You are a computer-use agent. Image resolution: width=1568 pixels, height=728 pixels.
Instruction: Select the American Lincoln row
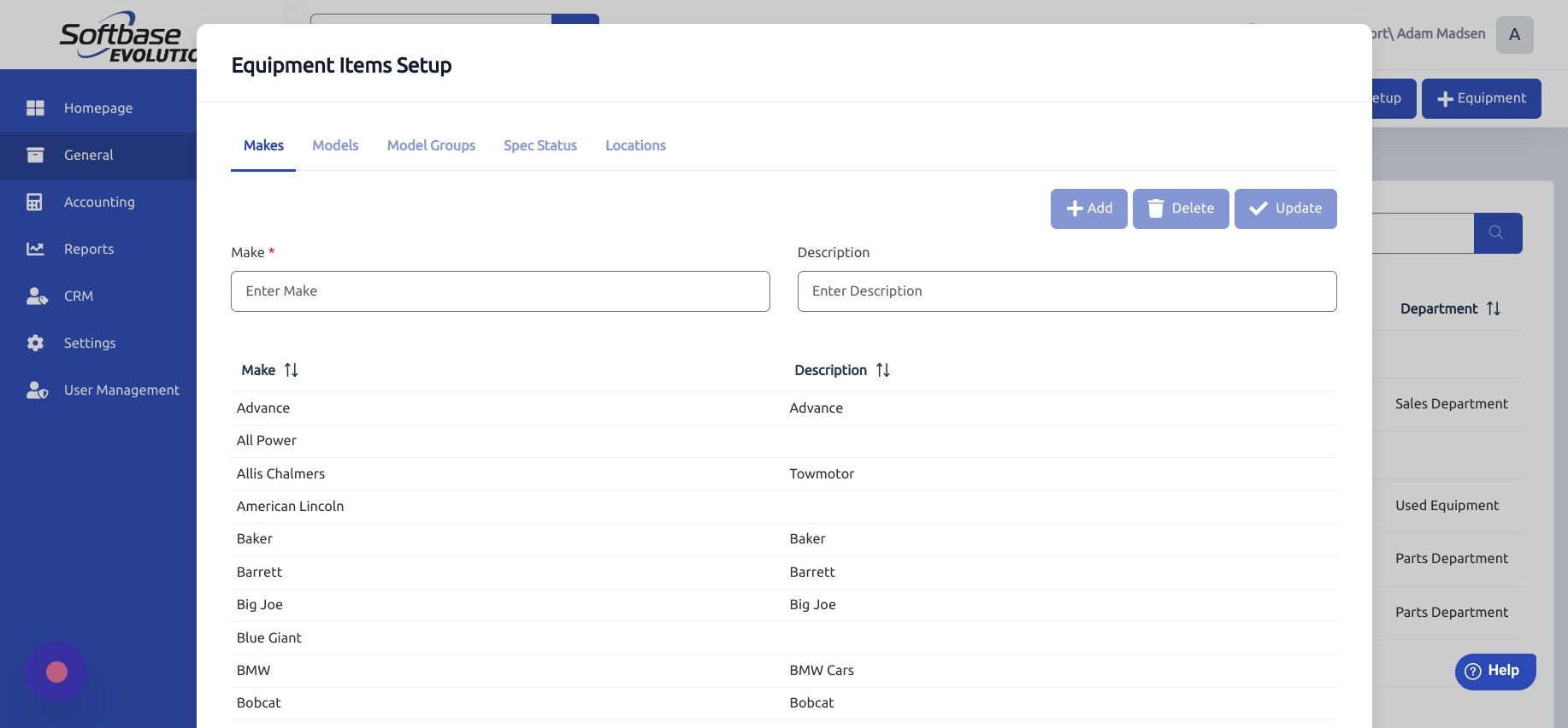coord(784,507)
